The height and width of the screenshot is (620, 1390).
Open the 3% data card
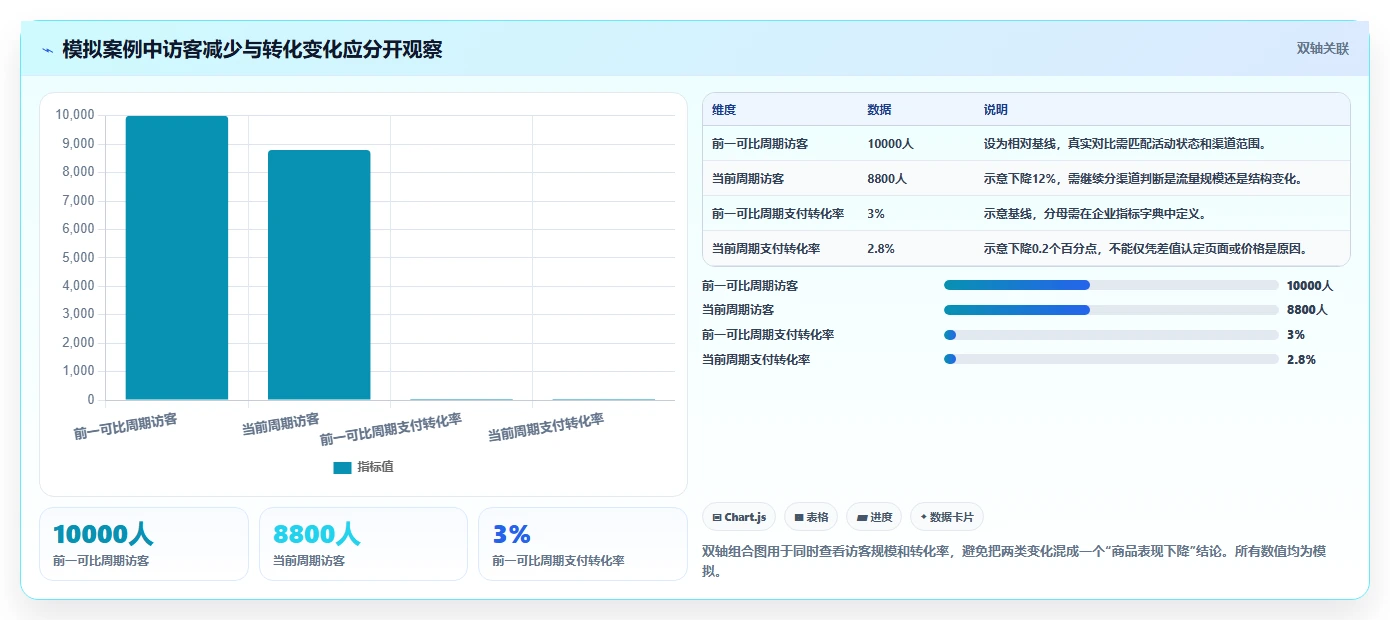(583, 544)
